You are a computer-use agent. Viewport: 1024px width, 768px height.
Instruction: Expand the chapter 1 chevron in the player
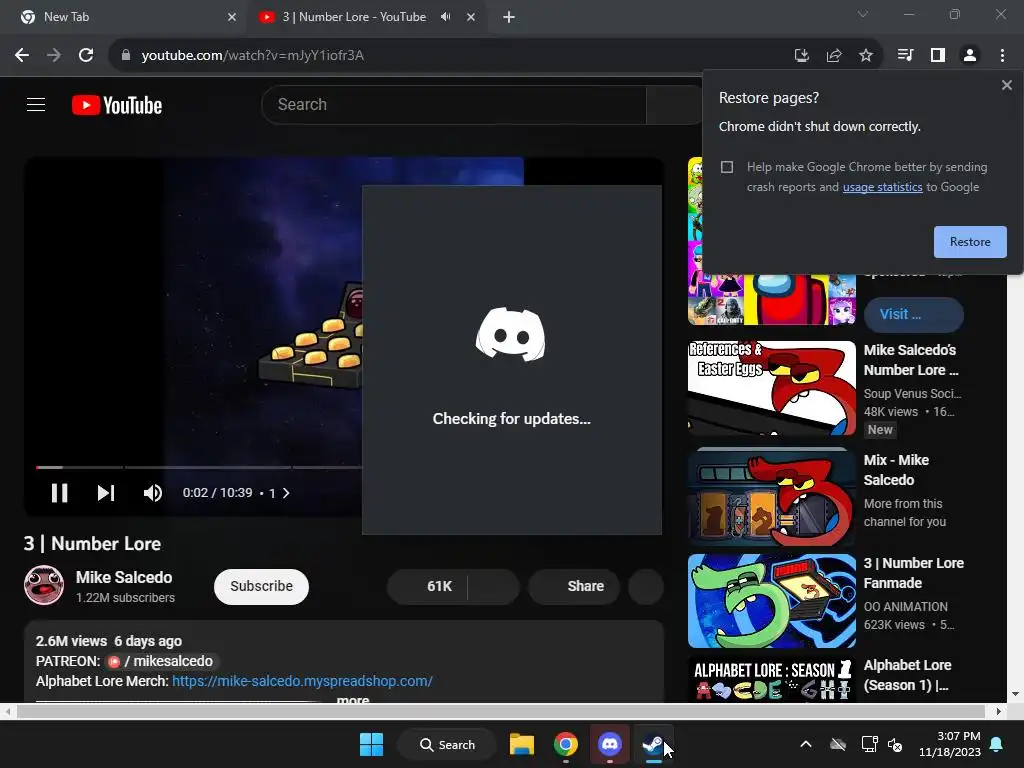pos(286,493)
